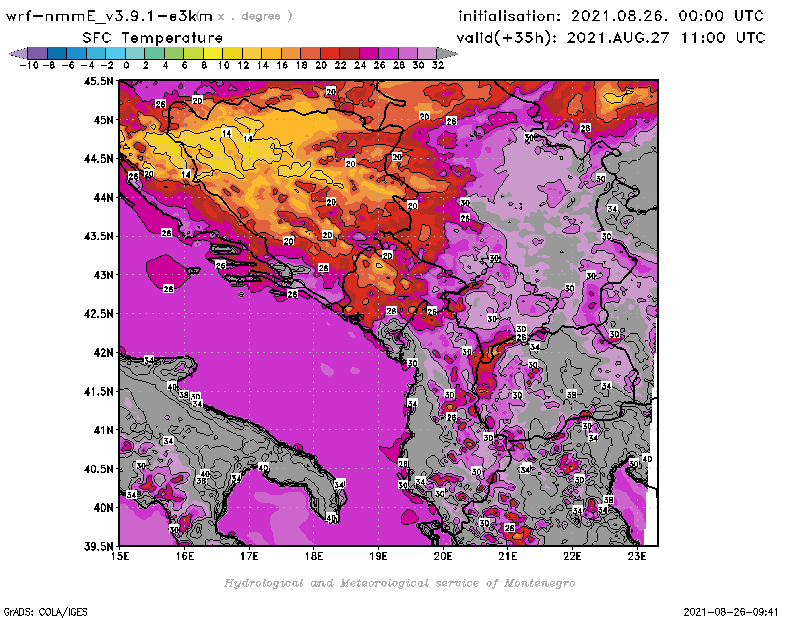Click the 41.5N latitude label

pos(98,391)
